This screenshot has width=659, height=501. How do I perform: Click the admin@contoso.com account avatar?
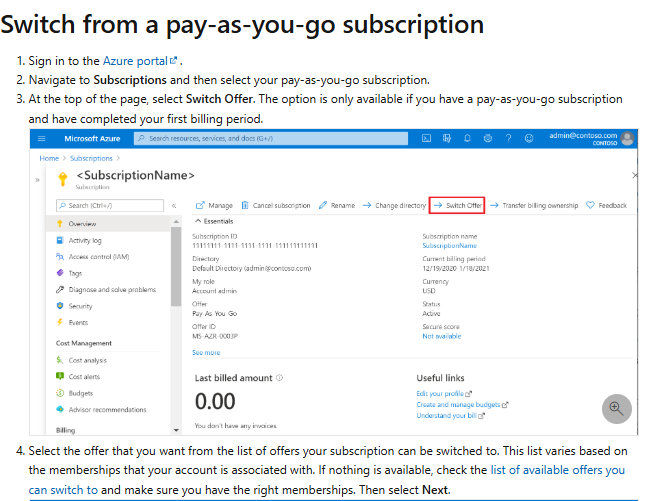pyautogui.click(x=627, y=138)
